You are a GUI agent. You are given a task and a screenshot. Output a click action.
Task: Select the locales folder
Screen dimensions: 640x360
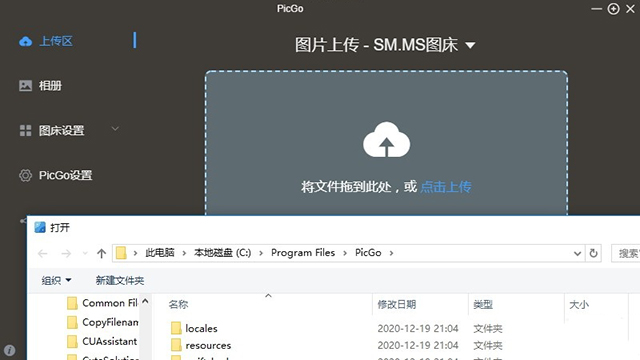[201, 329]
